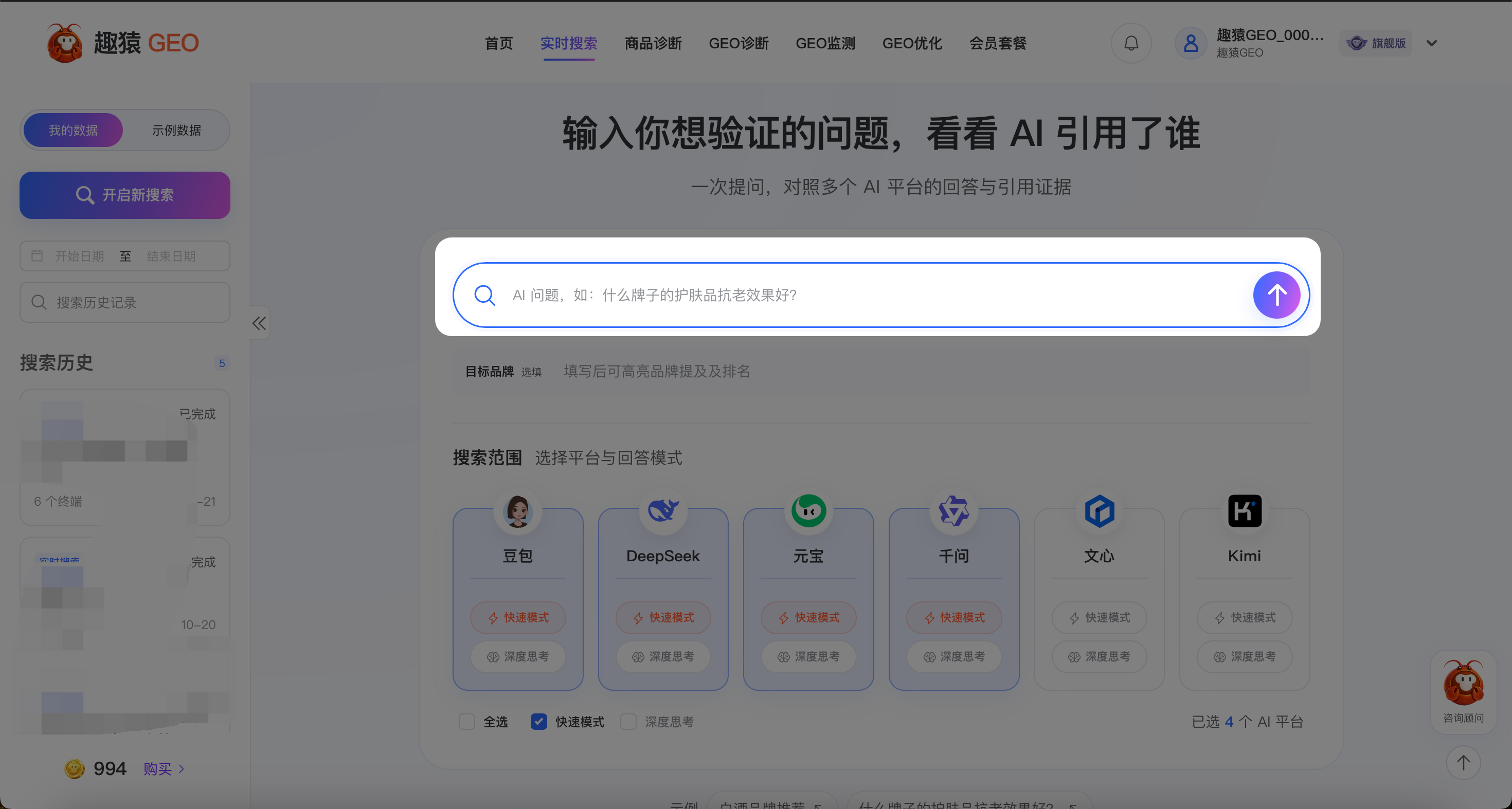This screenshot has height=809, width=1512.
Task: Click the 开启新搜索 button
Action: tap(125, 195)
